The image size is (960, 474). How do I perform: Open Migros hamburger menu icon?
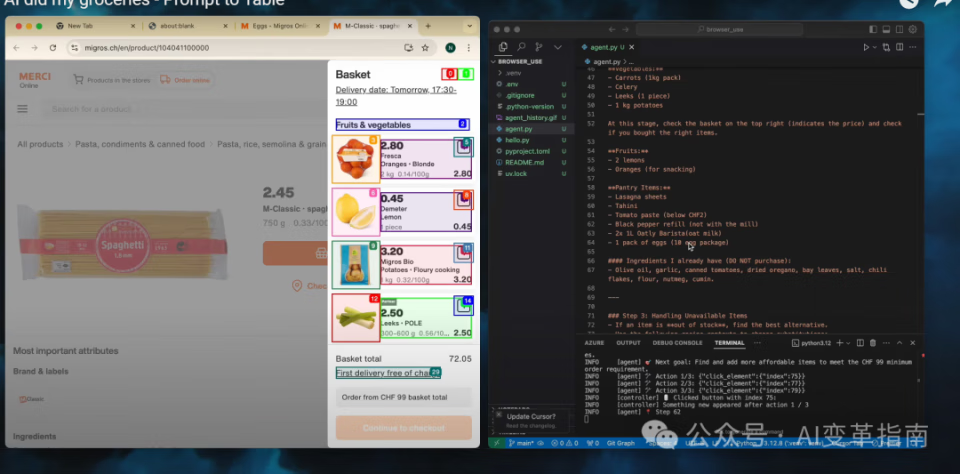[x=23, y=109]
